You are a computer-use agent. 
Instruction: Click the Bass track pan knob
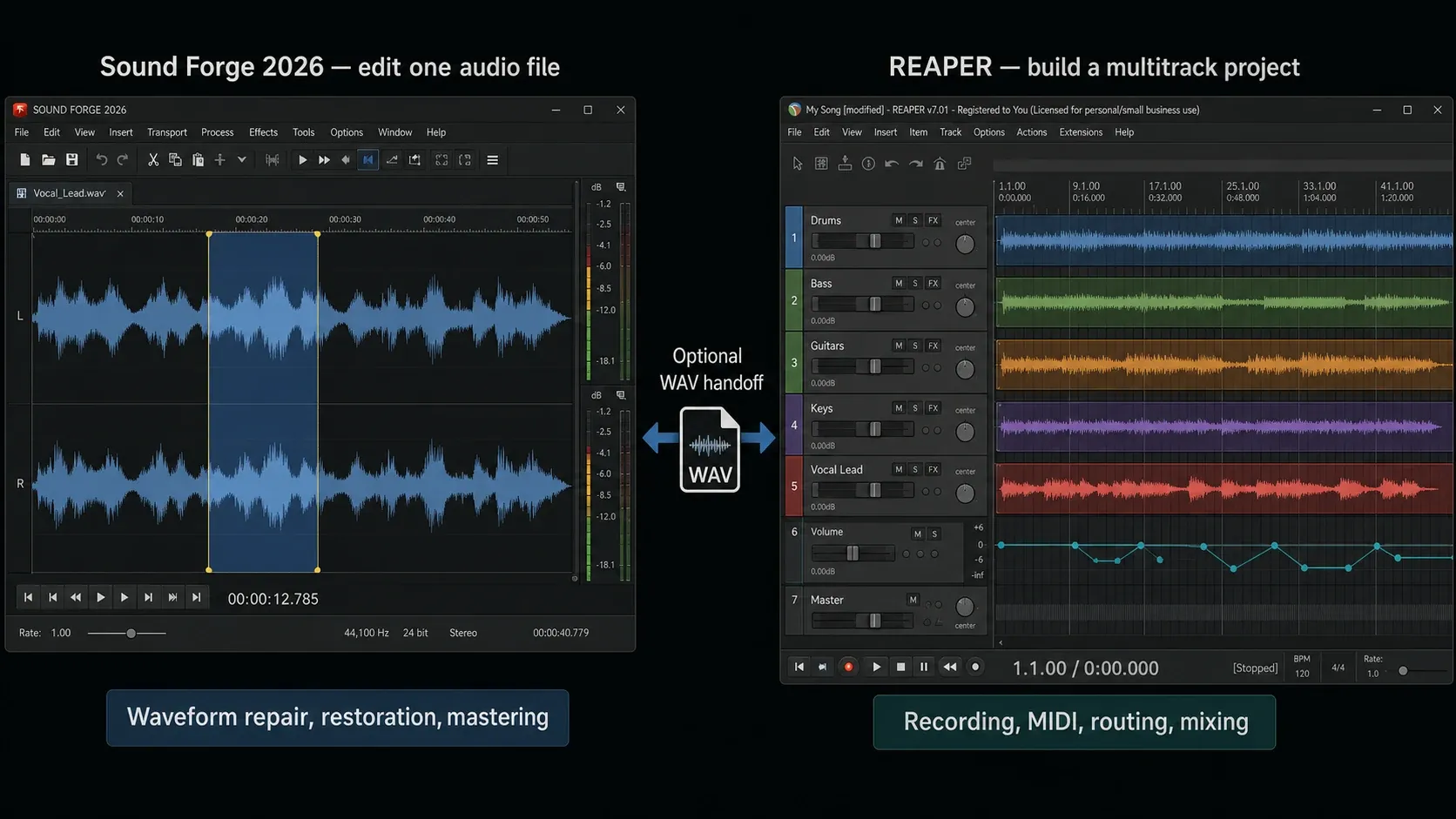pyautogui.click(x=965, y=307)
